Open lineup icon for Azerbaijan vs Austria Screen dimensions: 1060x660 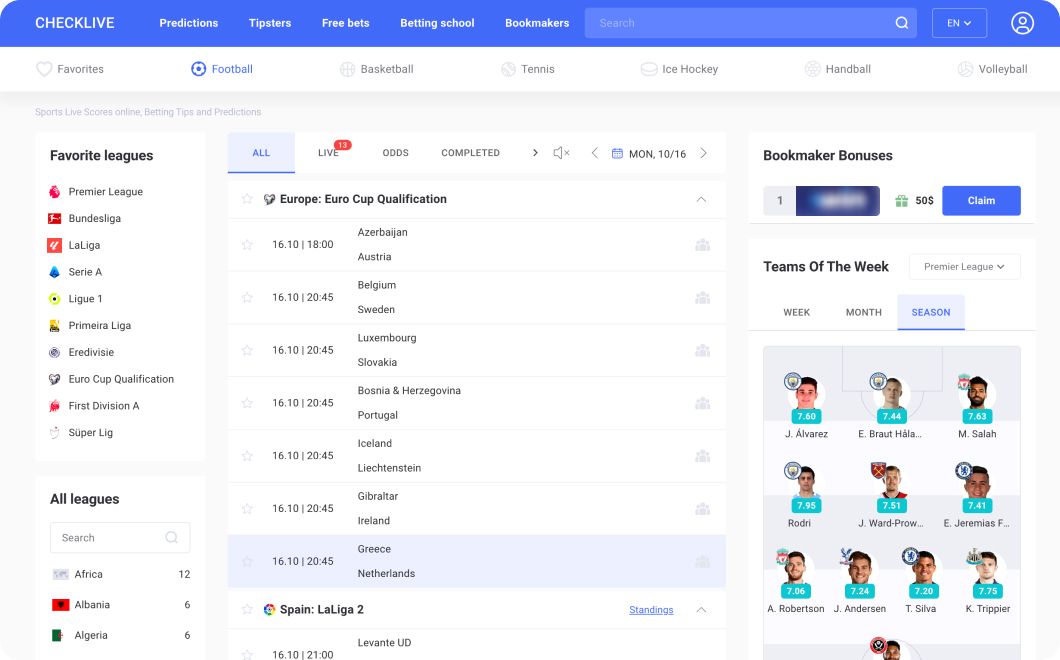tap(702, 245)
